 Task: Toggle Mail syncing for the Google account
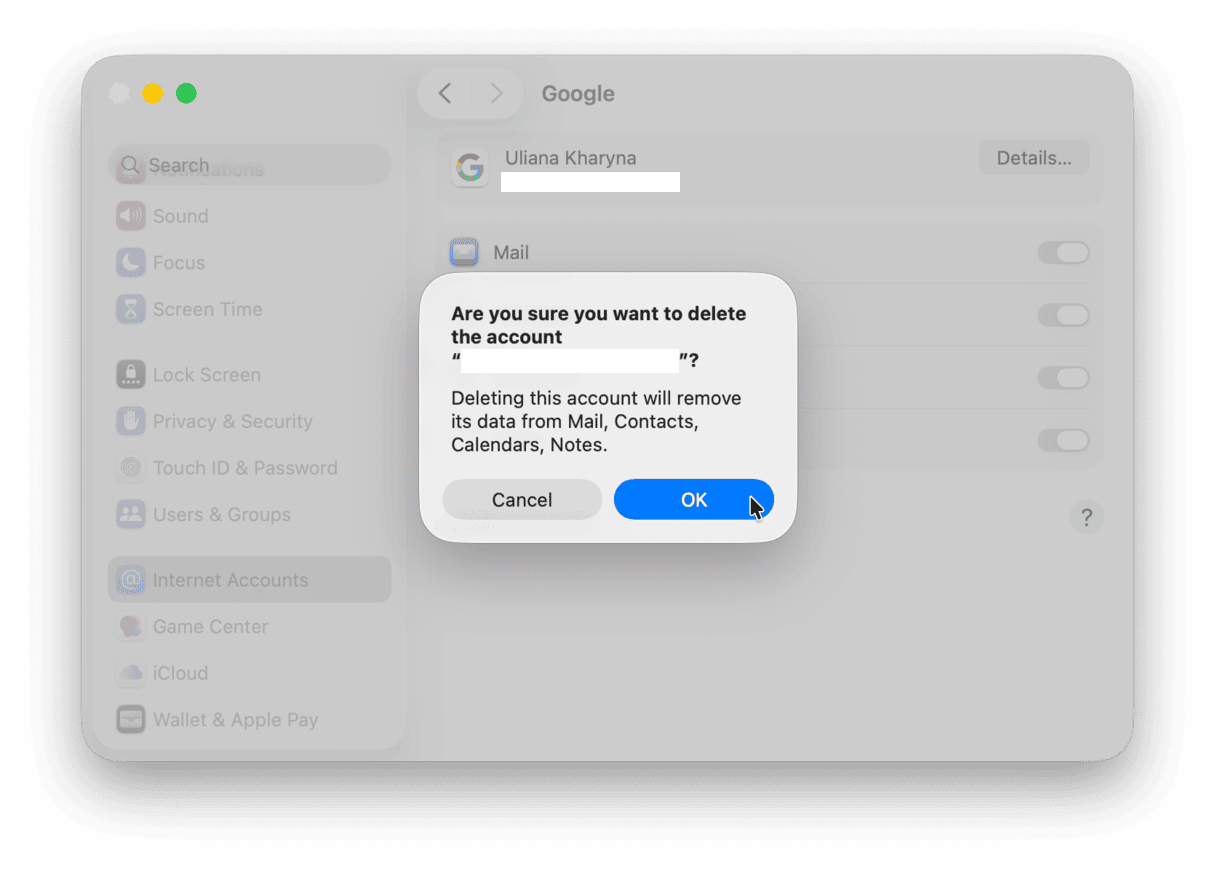coord(1063,252)
